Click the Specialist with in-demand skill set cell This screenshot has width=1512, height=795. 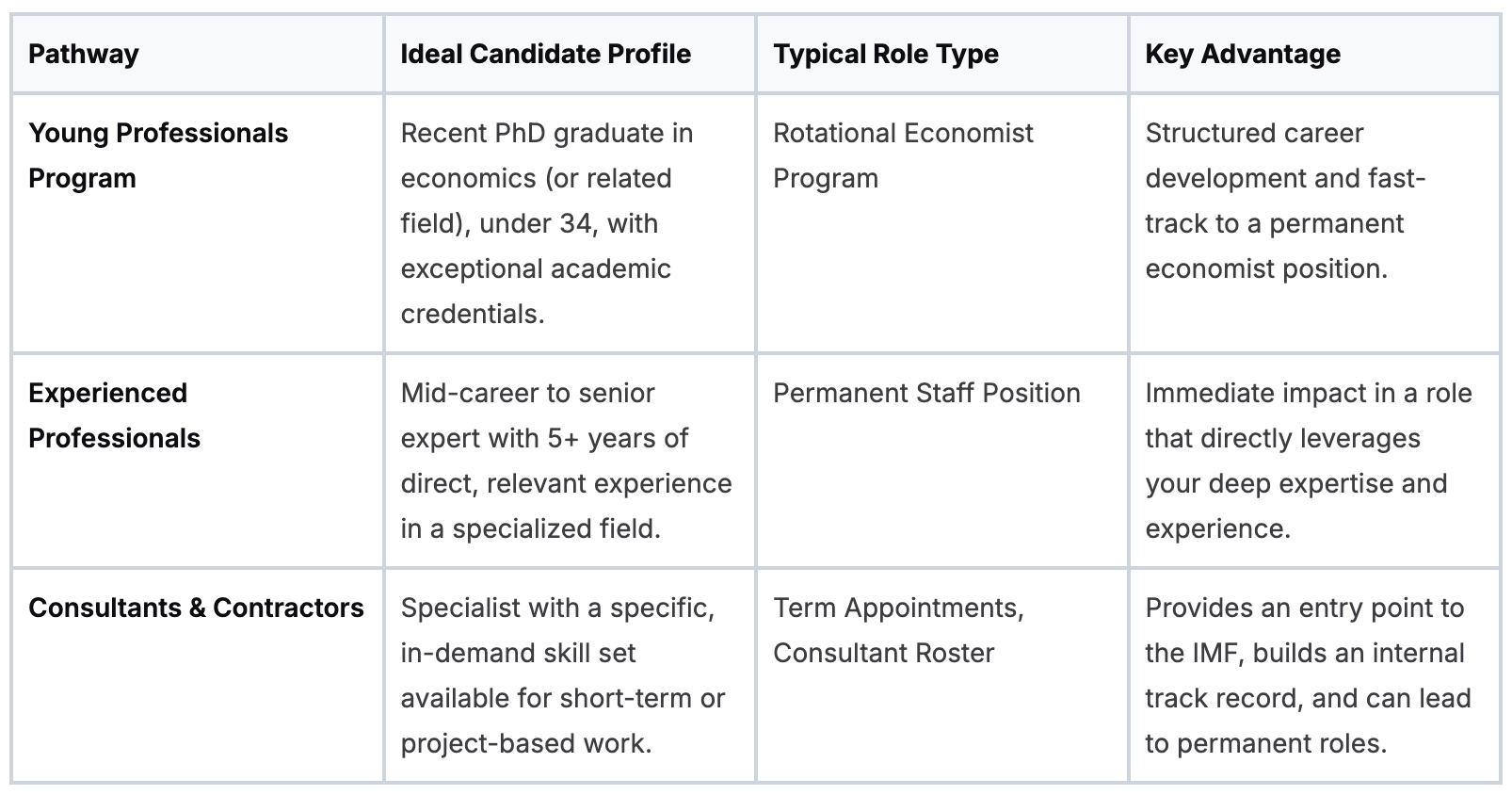point(562,675)
